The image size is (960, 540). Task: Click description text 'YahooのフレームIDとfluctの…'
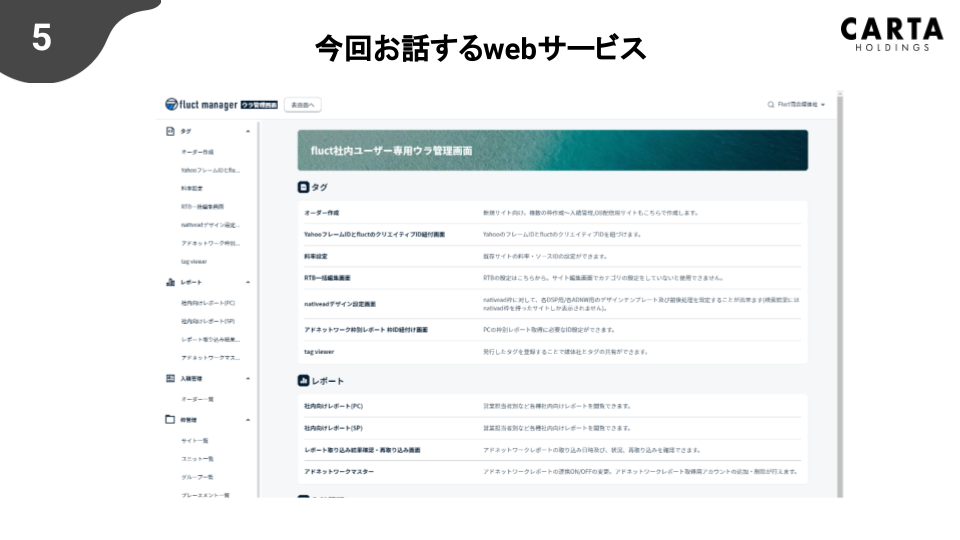click(x=561, y=234)
